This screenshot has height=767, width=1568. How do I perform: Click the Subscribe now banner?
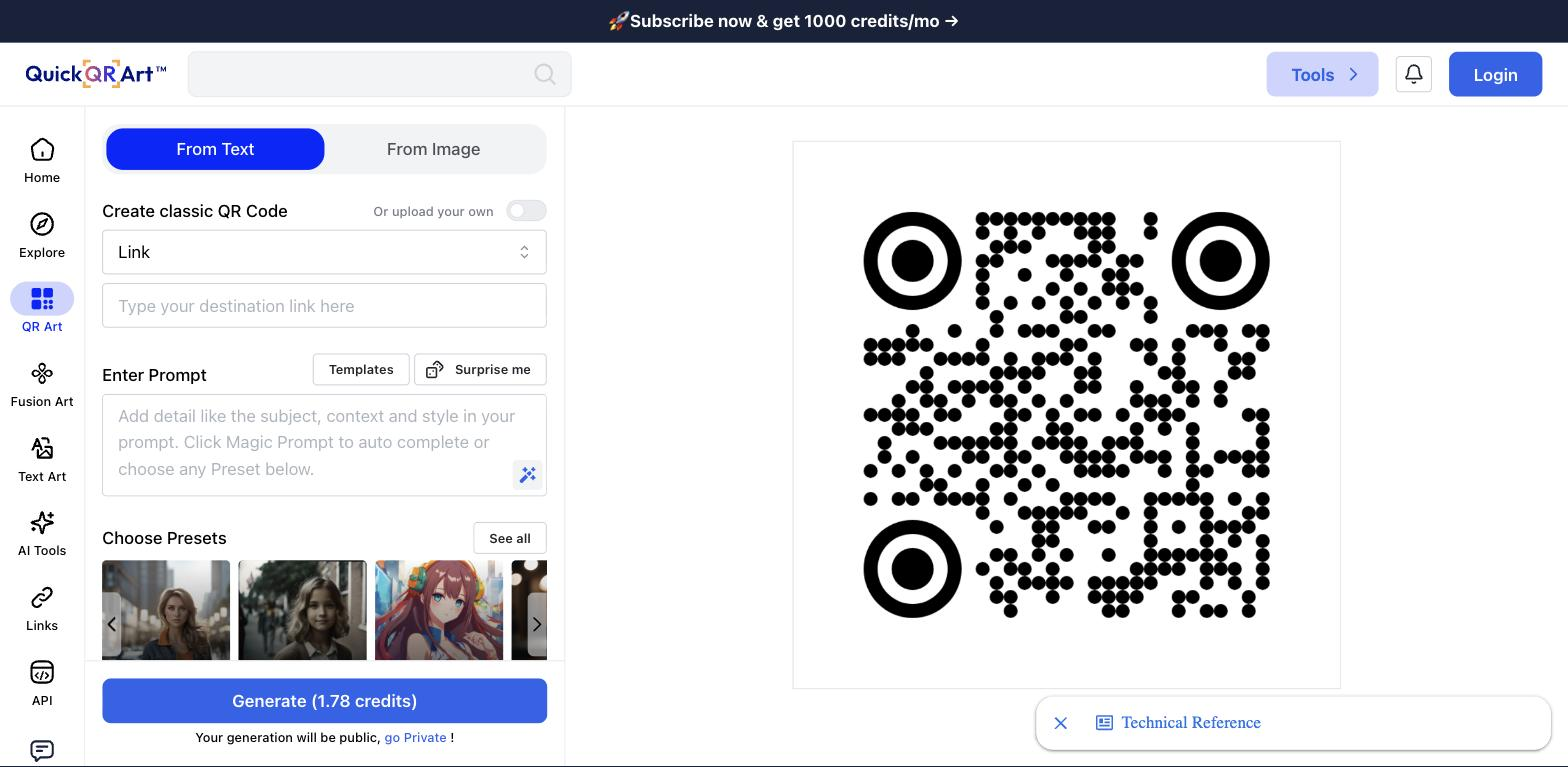click(784, 21)
